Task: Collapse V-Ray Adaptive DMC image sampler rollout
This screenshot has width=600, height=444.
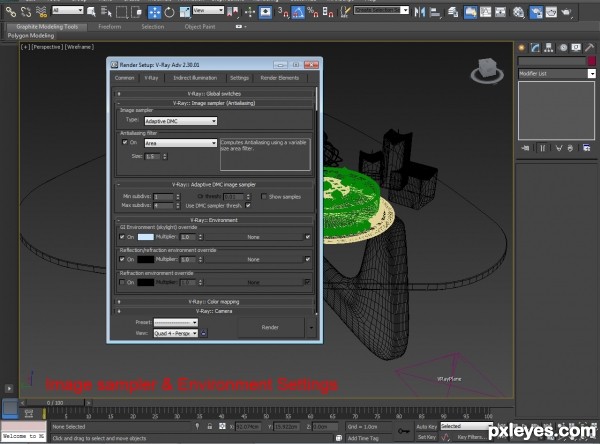Action: pyautogui.click(x=214, y=184)
